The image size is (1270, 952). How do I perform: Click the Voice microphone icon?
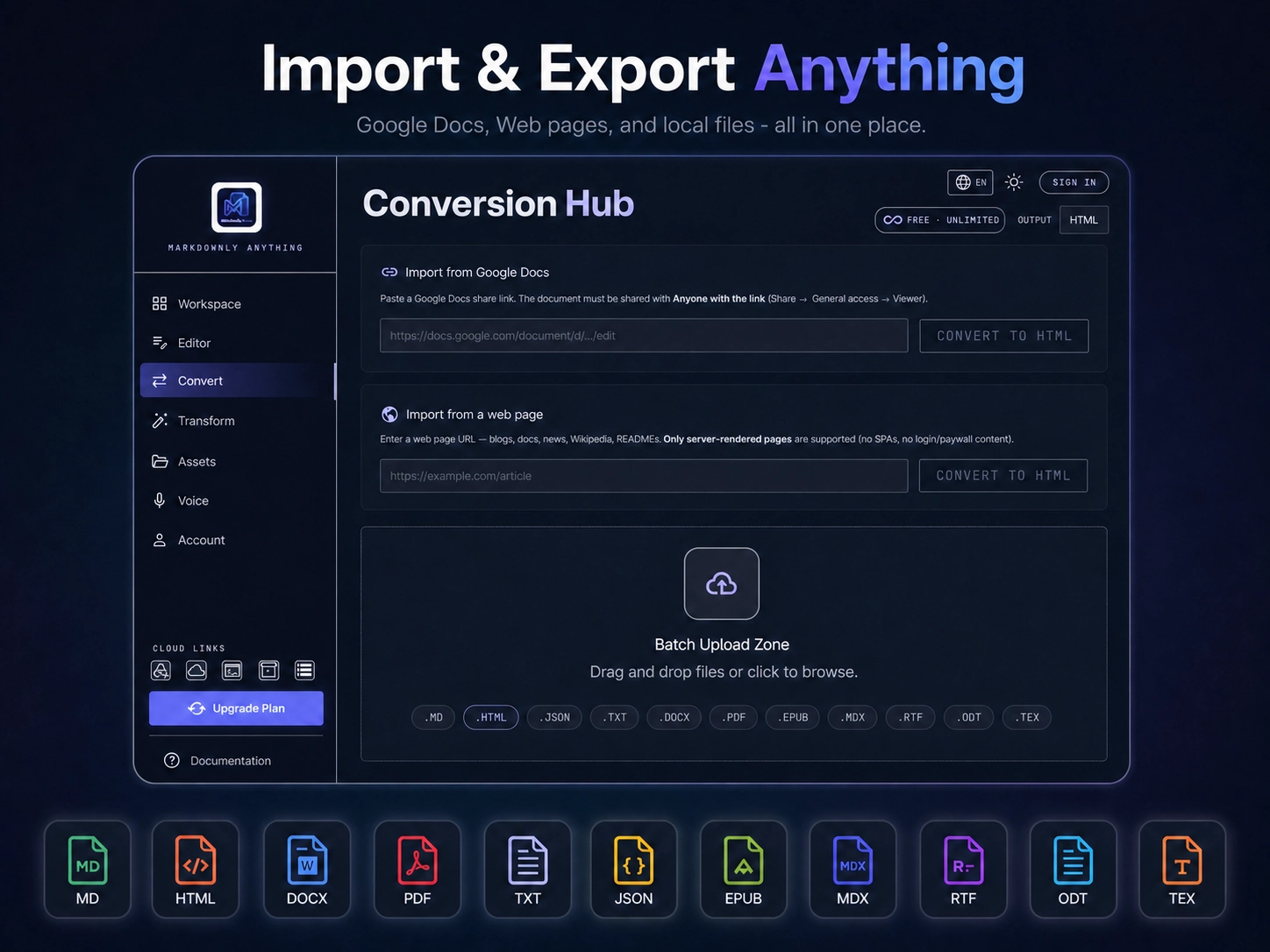click(x=160, y=501)
